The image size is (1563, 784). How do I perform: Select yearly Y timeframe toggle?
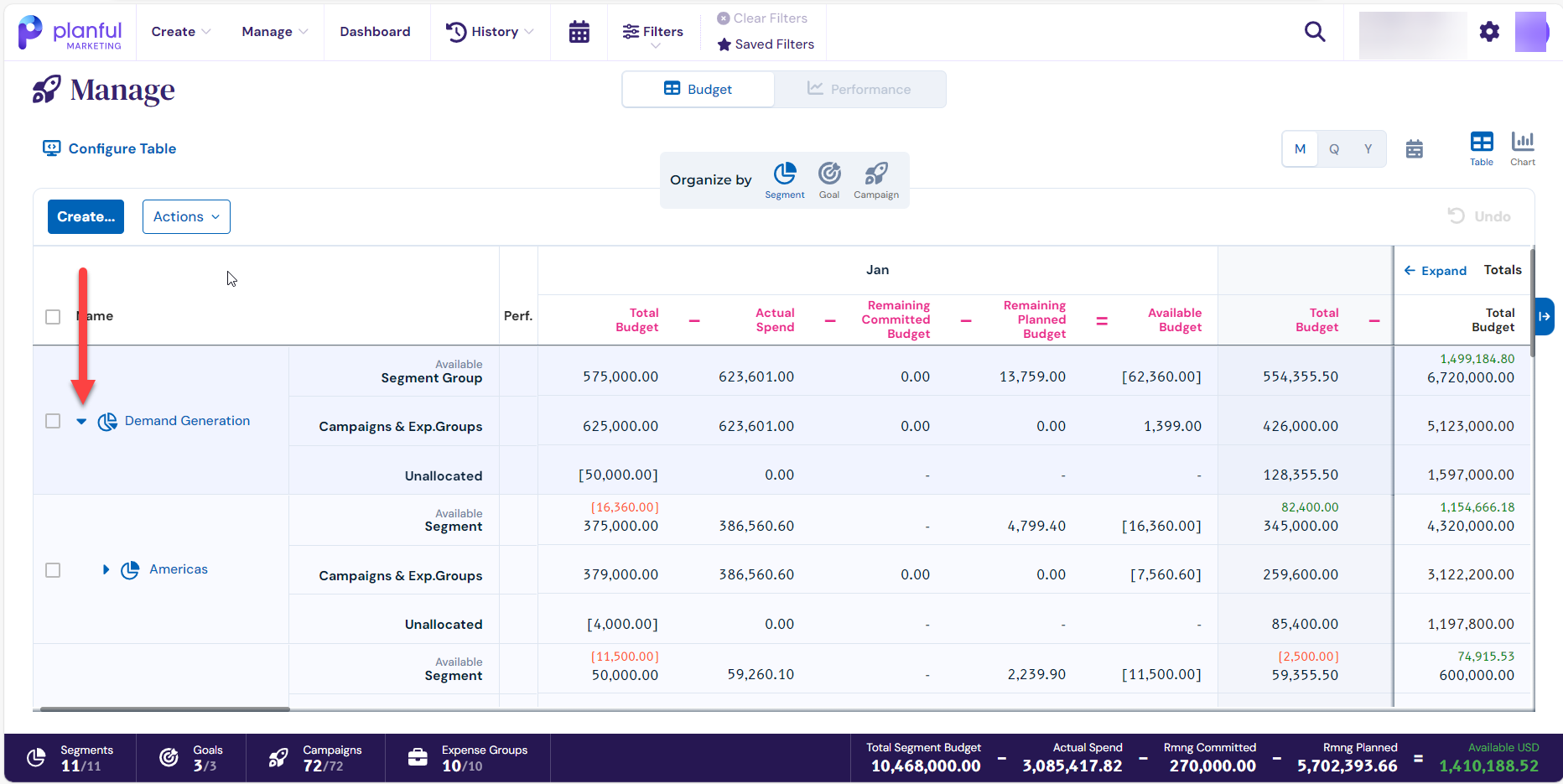[1368, 149]
